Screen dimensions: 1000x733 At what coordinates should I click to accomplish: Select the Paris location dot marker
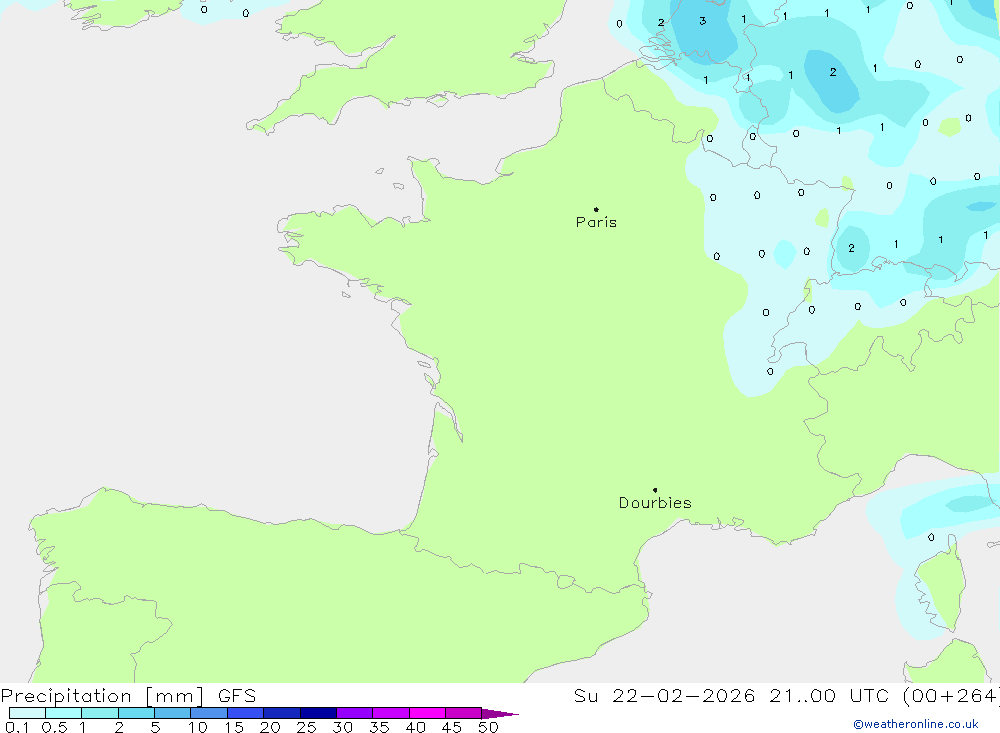click(x=596, y=209)
